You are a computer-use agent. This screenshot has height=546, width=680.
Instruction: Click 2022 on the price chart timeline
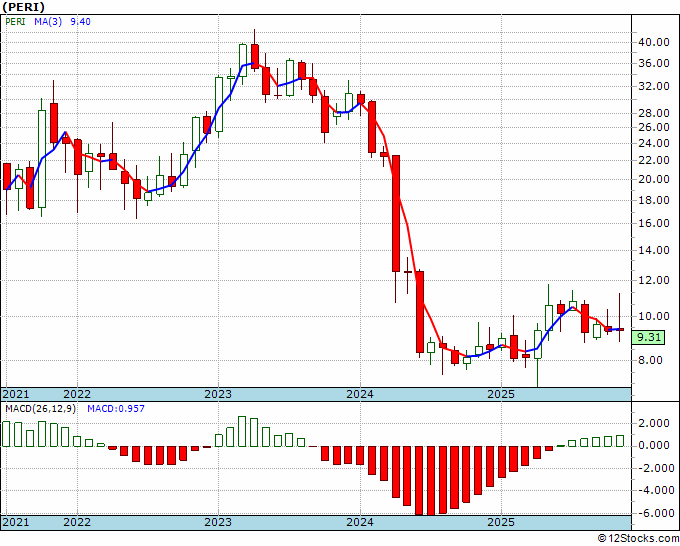(x=77, y=394)
